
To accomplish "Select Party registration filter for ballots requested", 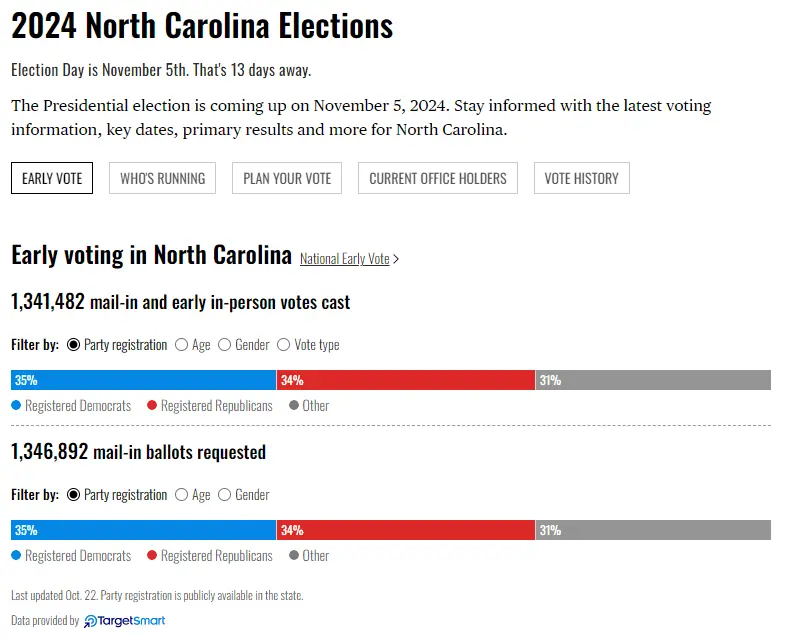I will (74, 495).
